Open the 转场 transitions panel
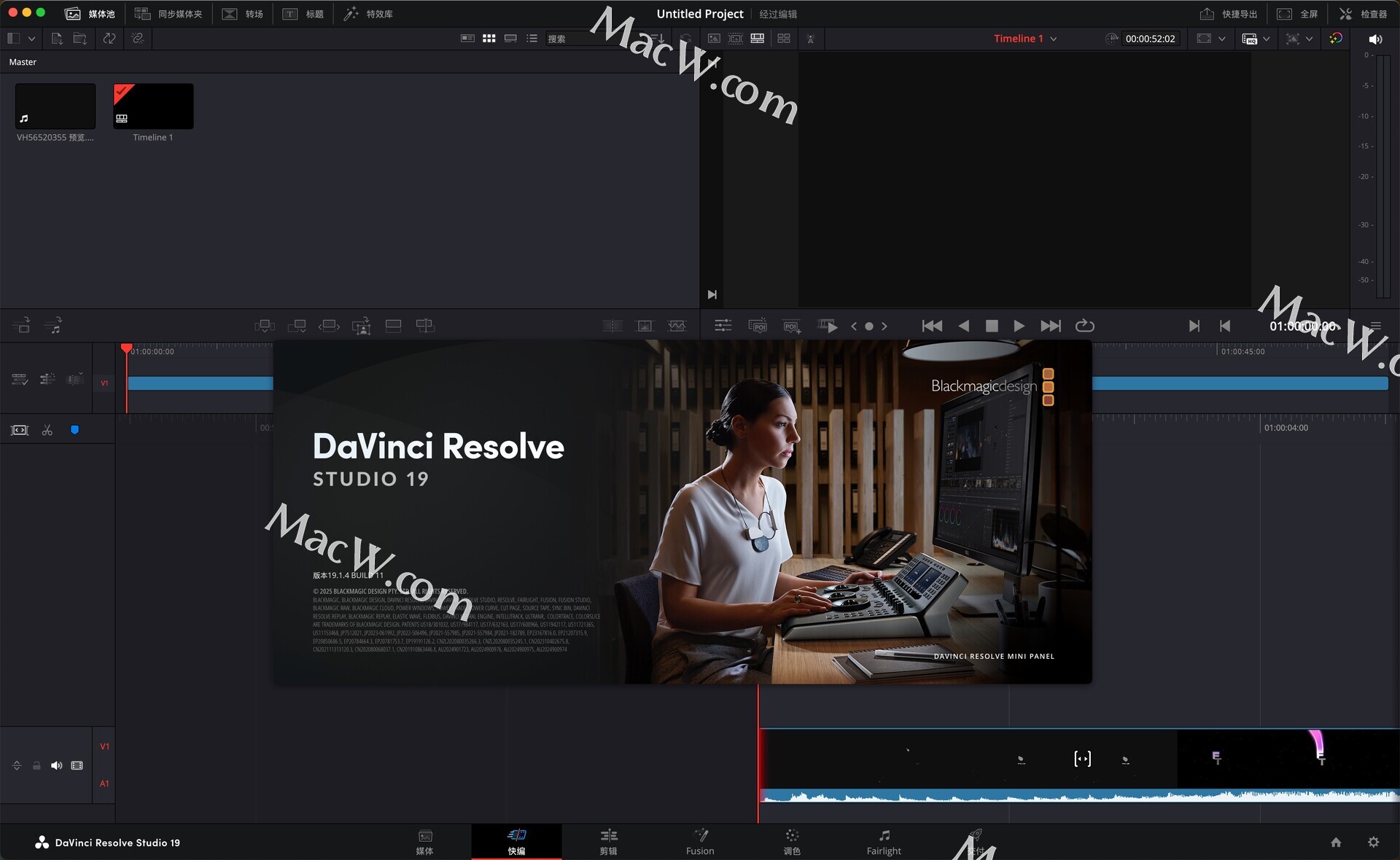Screen dimensions: 1400x860 pos(243,14)
